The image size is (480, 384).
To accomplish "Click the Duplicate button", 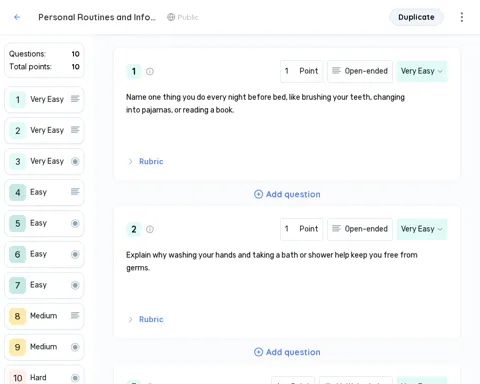I will (x=416, y=17).
